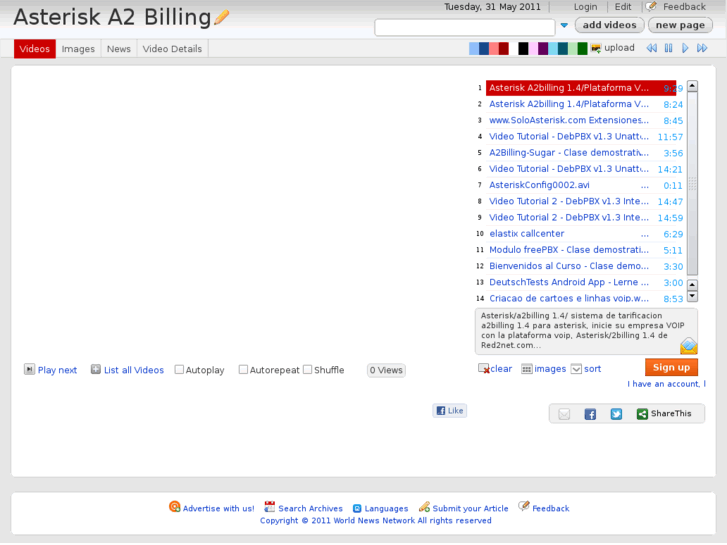727x545 pixels.
Task: Click the playlist scrollbar up arrow at top
Action: pos(692,86)
